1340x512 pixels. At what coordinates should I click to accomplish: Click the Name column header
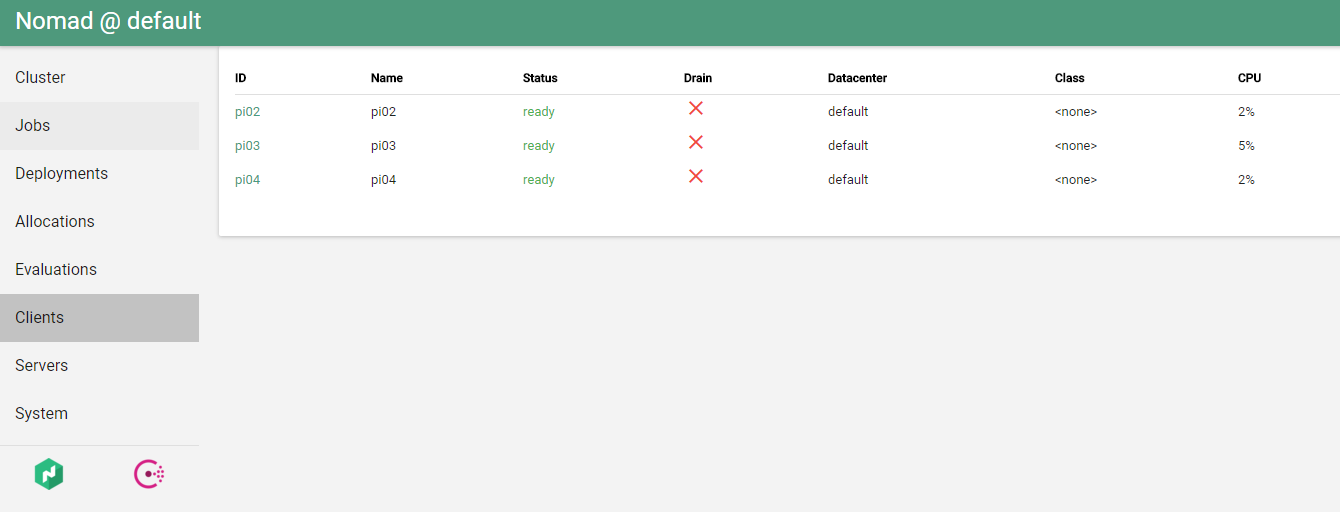[387, 78]
